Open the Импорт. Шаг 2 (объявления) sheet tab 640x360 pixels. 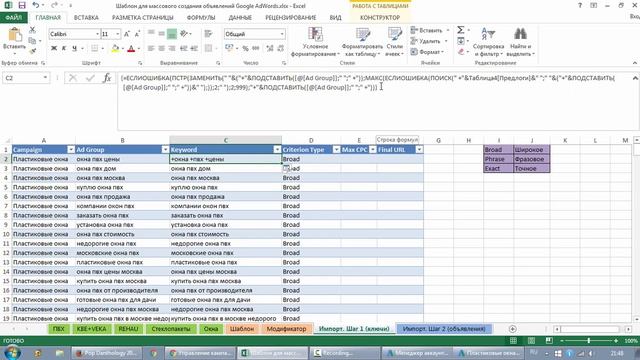444,329
